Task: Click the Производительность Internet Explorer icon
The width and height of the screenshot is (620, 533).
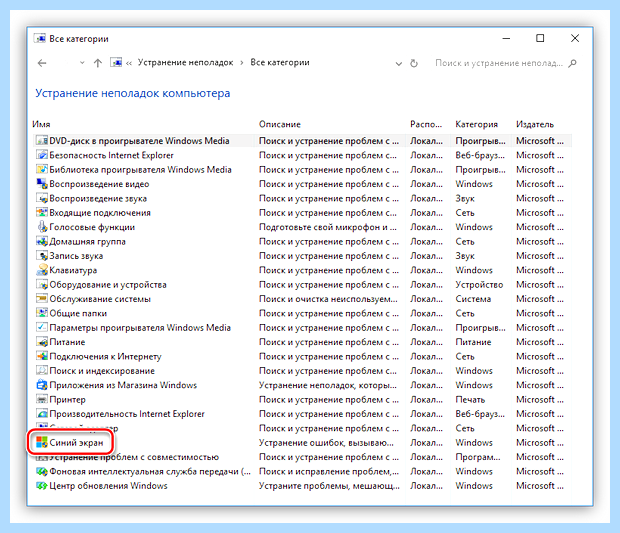Action: 42,414
